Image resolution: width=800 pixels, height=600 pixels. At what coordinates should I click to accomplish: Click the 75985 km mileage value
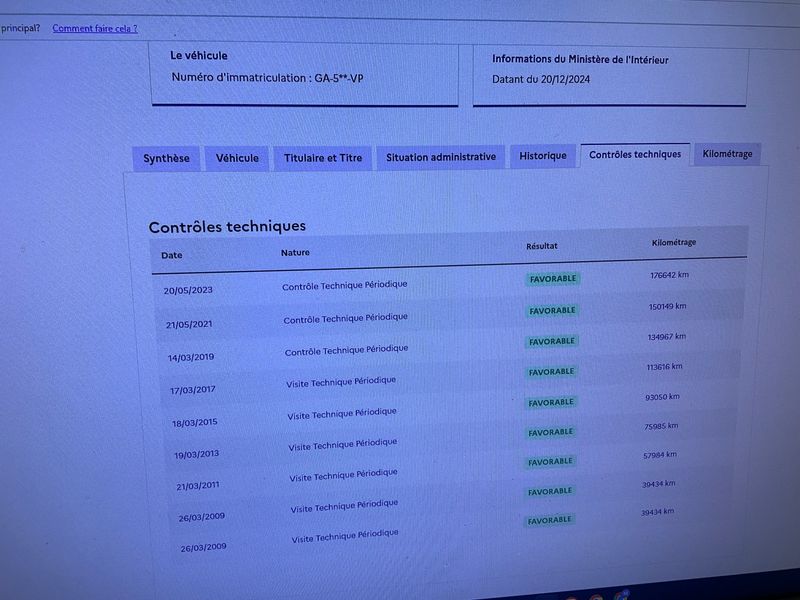click(x=661, y=426)
